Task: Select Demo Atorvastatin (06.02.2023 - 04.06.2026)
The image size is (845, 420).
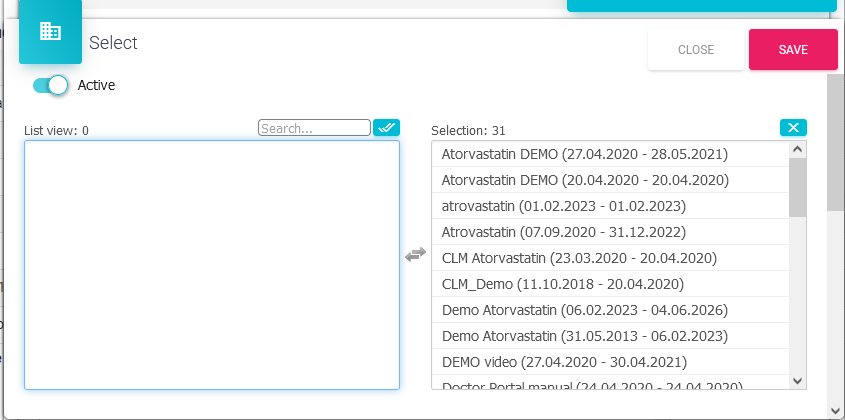Action: point(584,310)
